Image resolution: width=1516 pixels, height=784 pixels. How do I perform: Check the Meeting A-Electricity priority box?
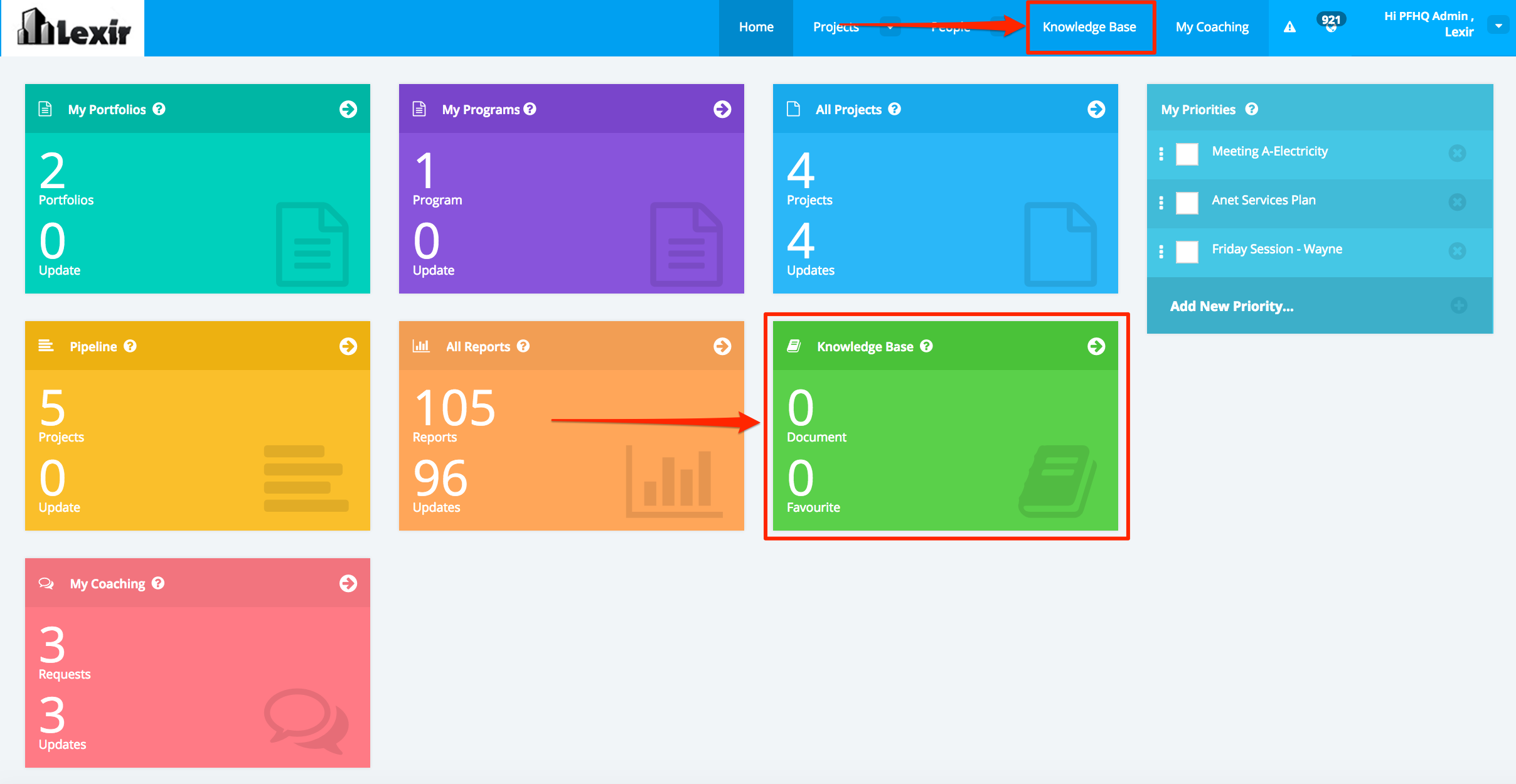pos(1187,154)
